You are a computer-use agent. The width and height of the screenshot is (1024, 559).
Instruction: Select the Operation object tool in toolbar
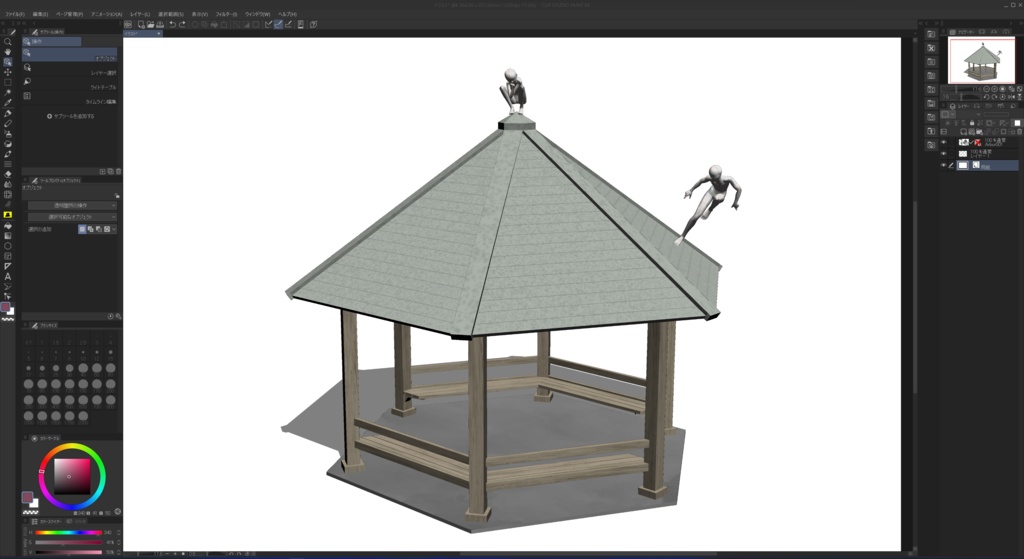[8, 61]
